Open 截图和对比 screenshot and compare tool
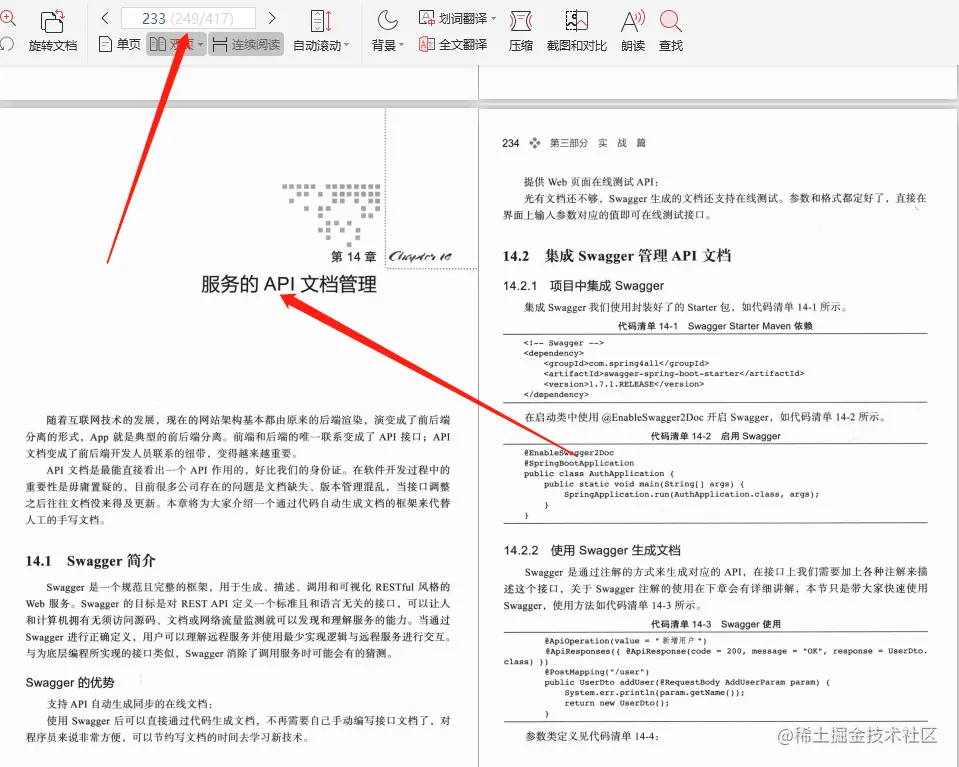Image resolution: width=959 pixels, height=767 pixels. pyautogui.click(x=576, y=31)
